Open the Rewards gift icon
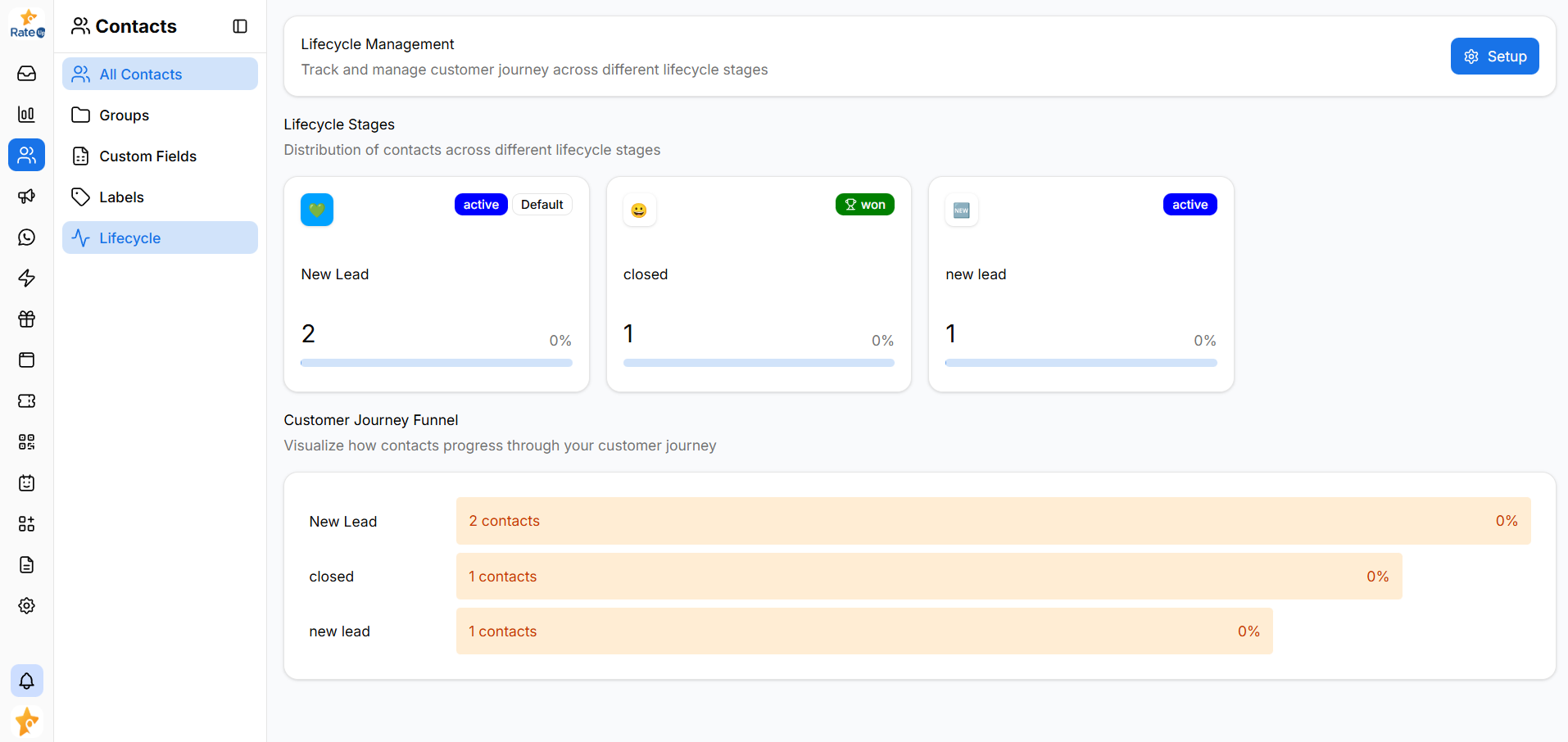 (x=27, y=319)
